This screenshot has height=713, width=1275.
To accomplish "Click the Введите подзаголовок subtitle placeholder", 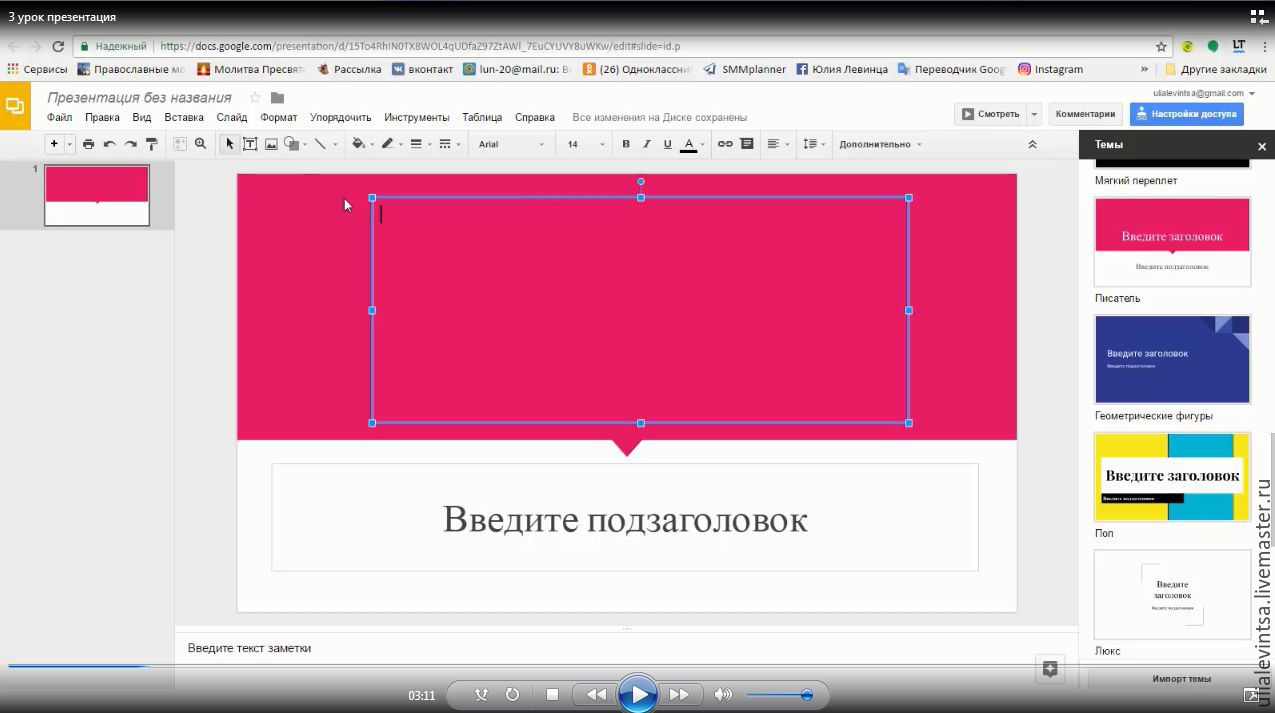I will 625,518.
